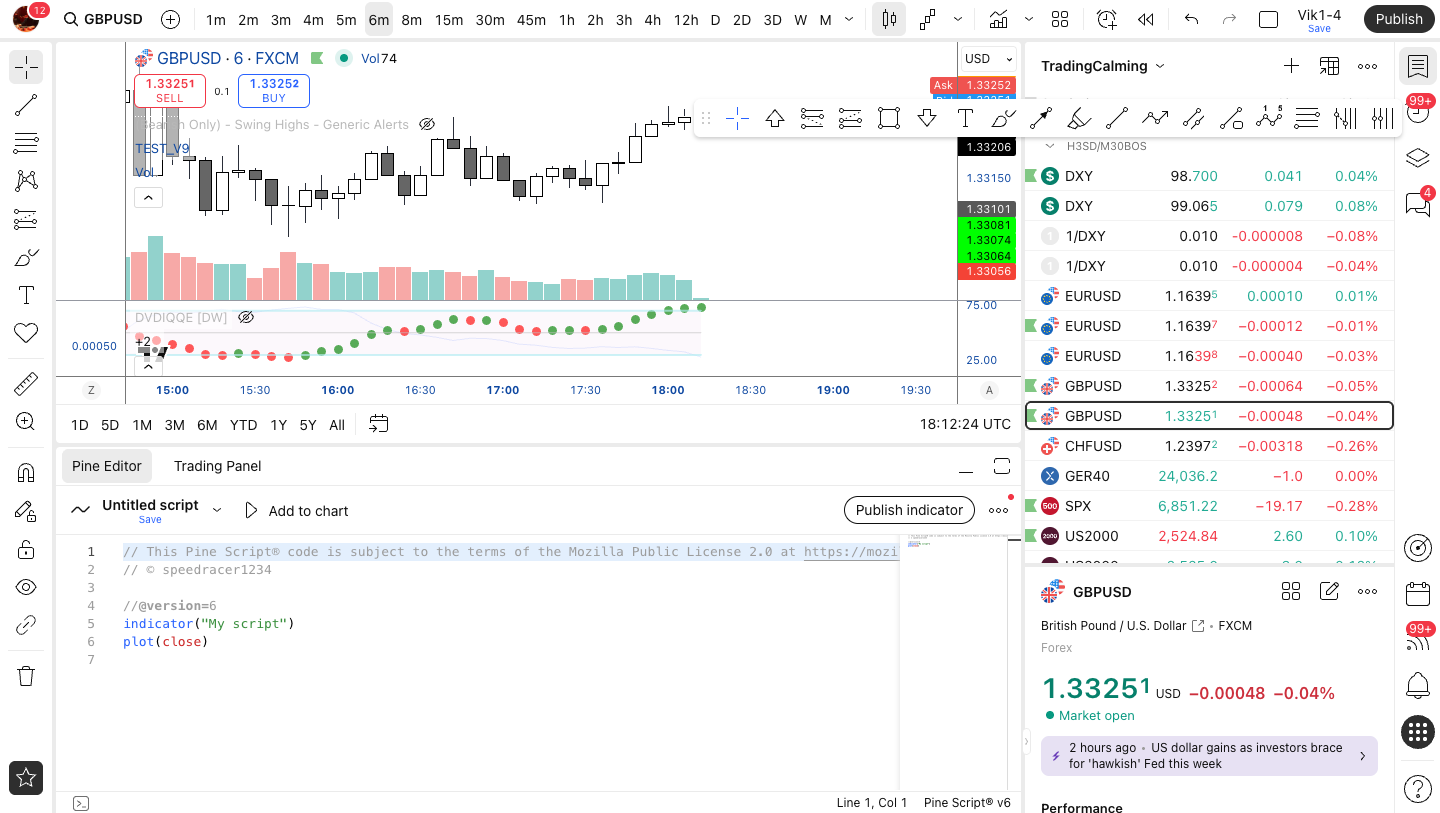Open the alerts panel in right sidebar
The width and height of the screenshot is (1440, 813).
(1417, 112)
